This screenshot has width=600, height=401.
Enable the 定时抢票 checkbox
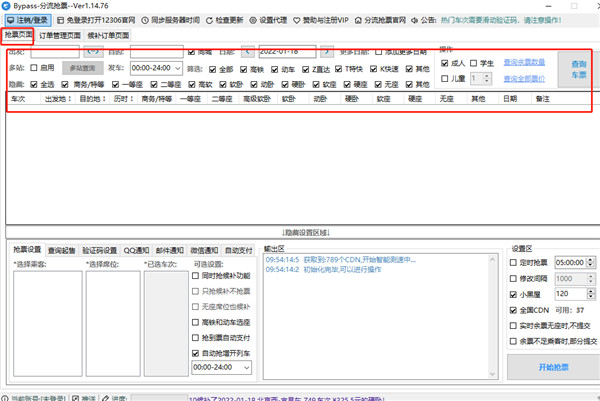tap(515, 262)
